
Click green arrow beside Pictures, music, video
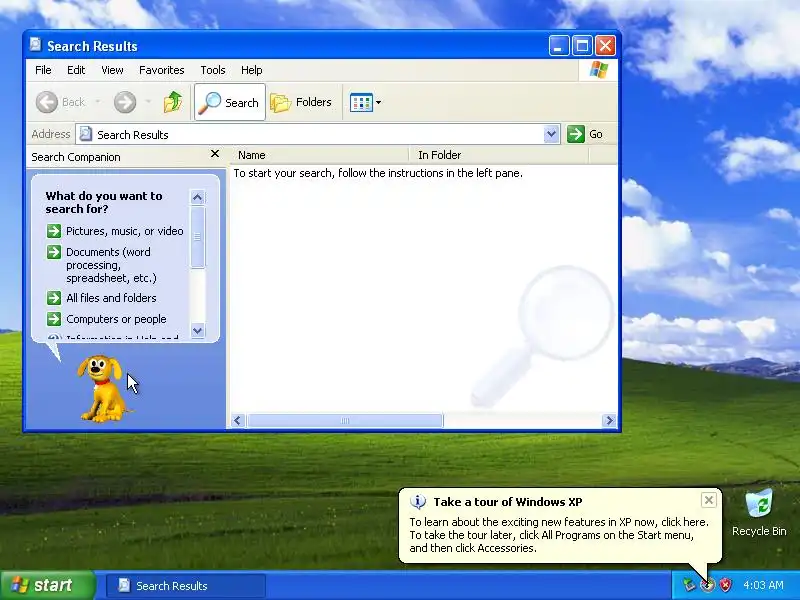pyautogui.click(x=54, y=231)
